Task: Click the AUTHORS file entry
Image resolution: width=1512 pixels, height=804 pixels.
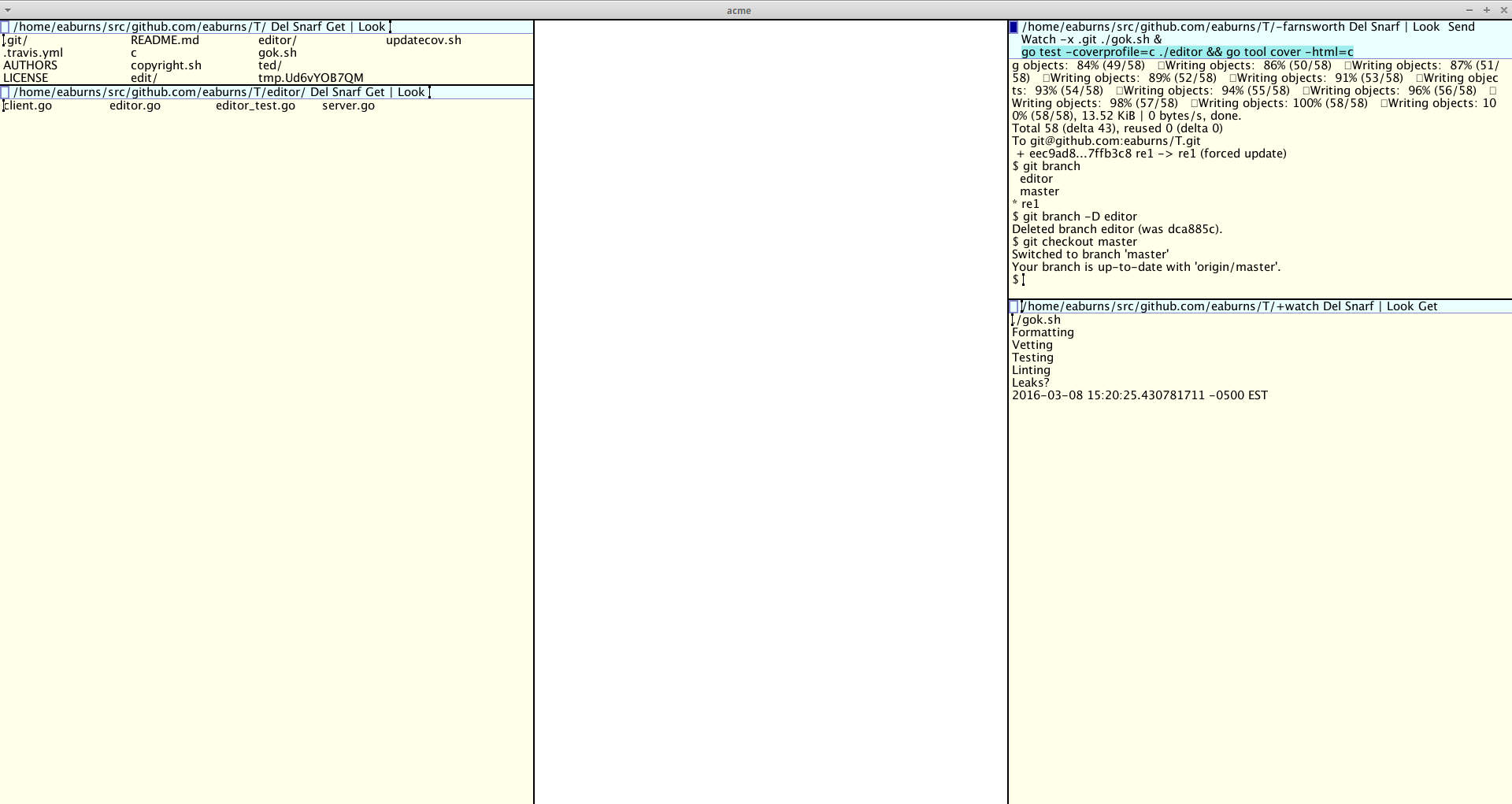Action: pyautogui.click(x=30, y=65)
